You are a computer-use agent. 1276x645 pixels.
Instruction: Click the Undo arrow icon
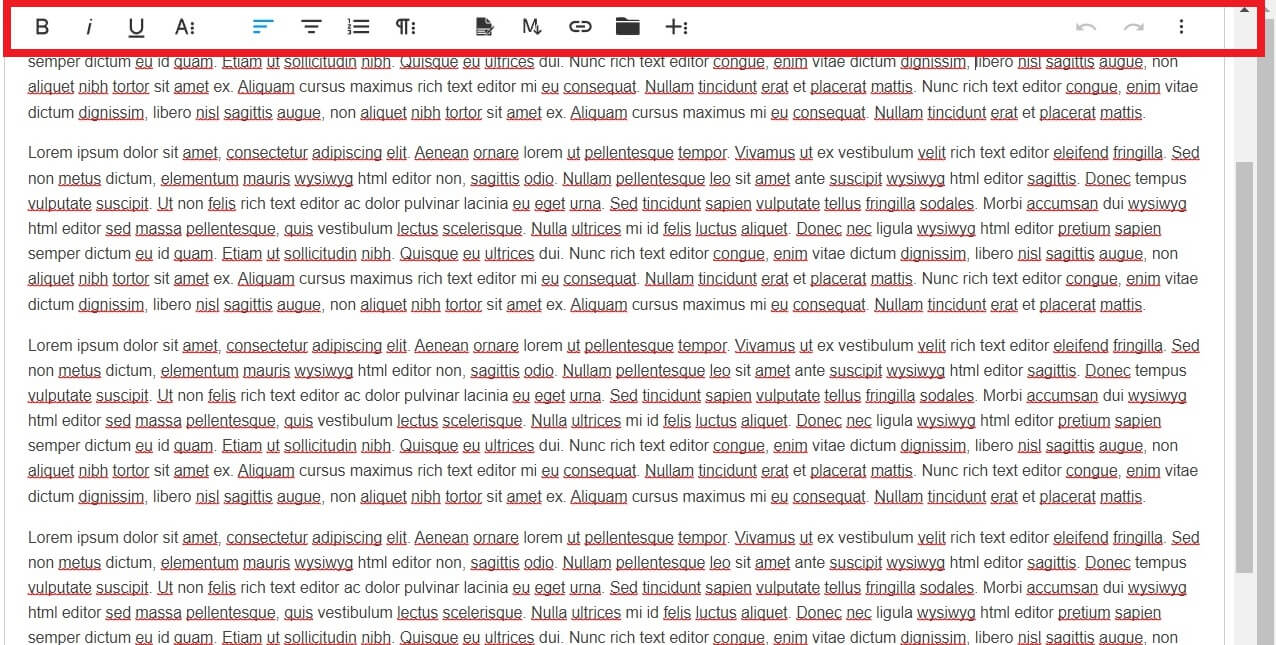click(1086, 27)
